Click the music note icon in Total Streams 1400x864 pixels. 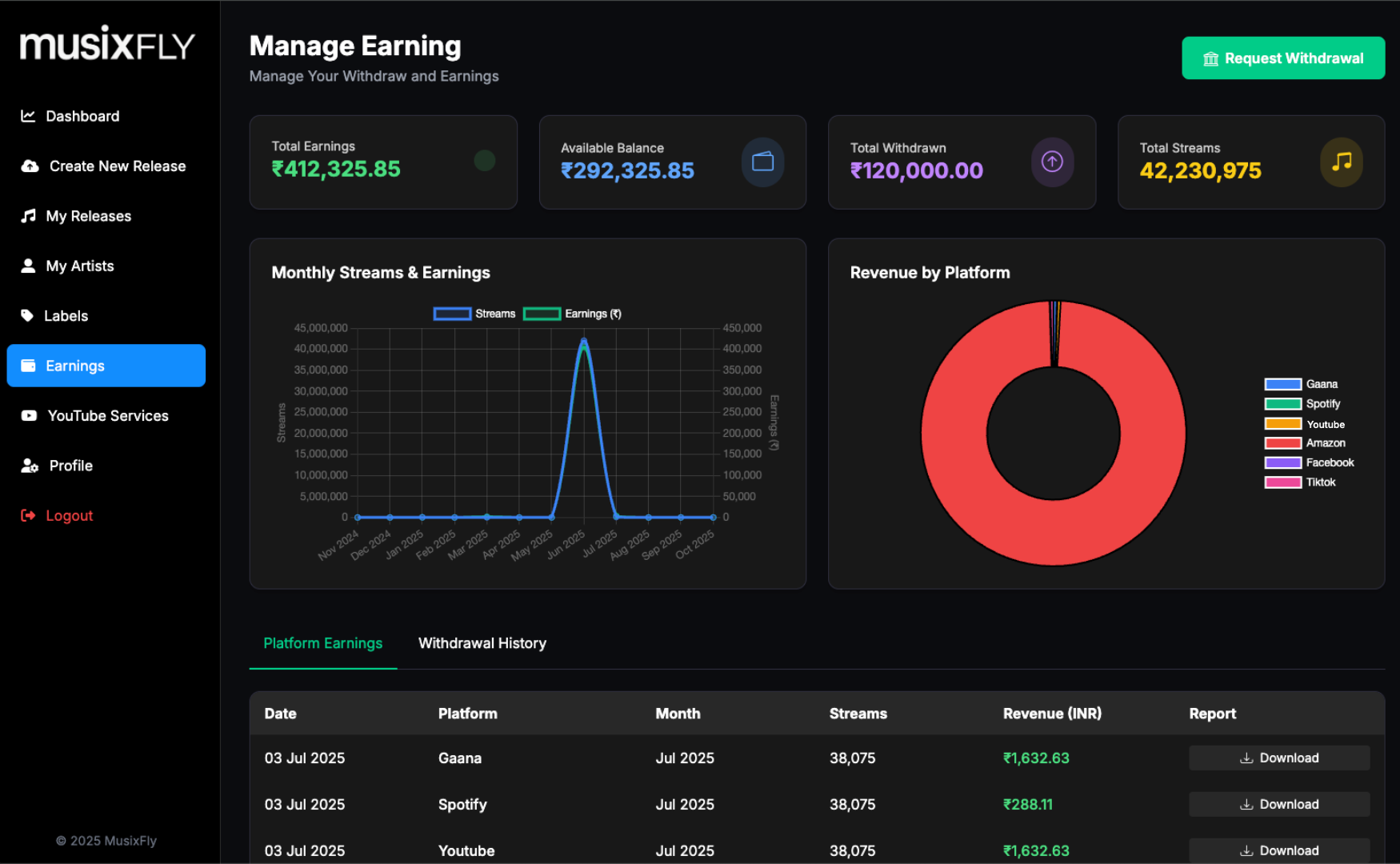tap(1341, 162)
